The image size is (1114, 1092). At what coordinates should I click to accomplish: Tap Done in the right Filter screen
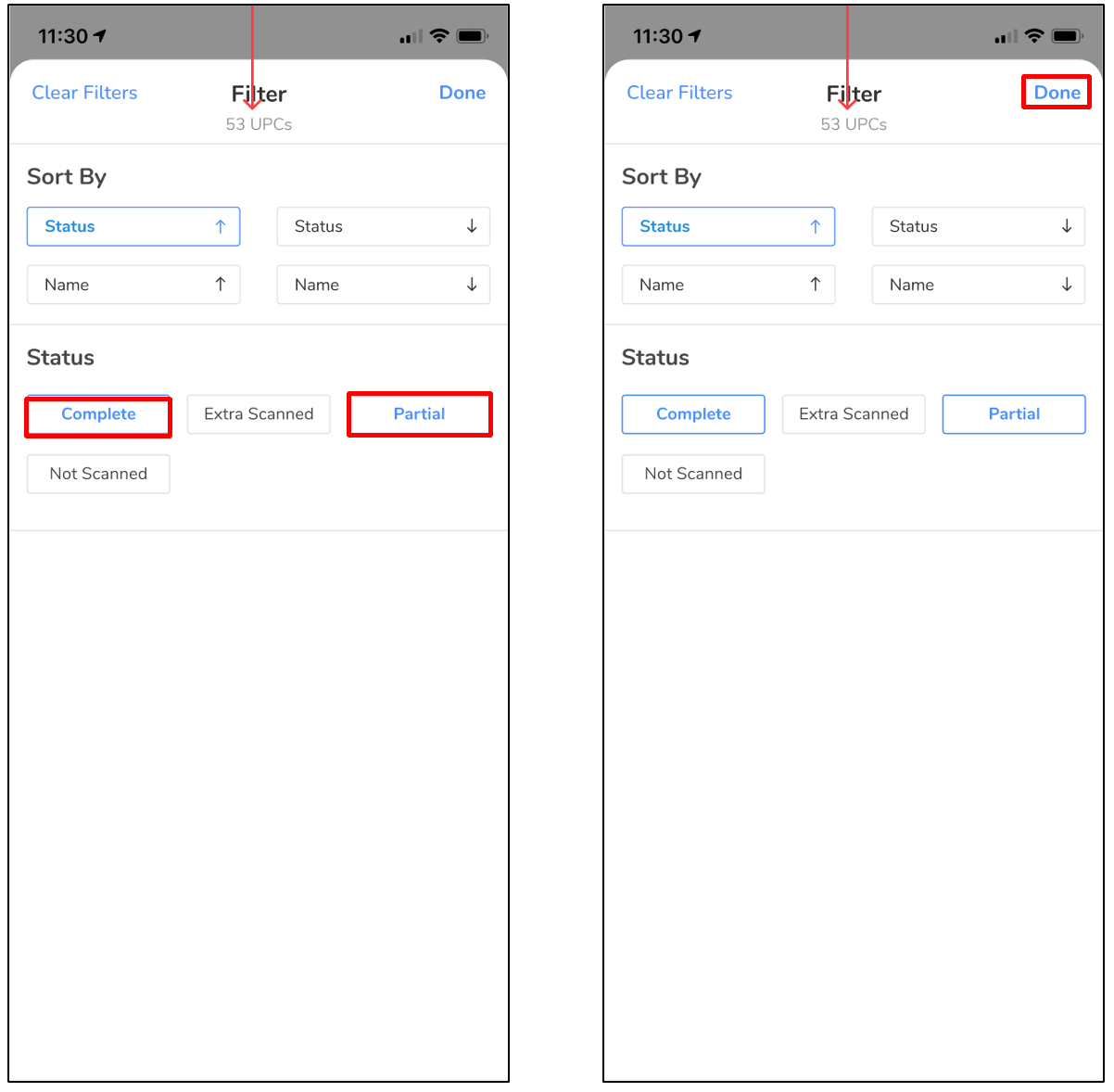(x=1057, y=93)
